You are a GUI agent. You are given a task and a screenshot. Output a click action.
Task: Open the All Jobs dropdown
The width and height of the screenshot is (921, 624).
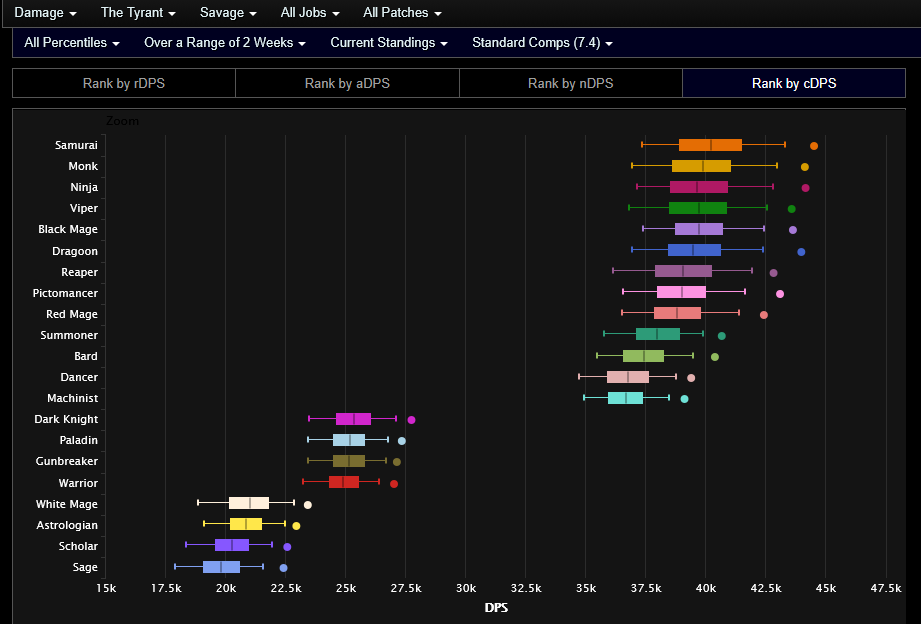click(310, 12)
